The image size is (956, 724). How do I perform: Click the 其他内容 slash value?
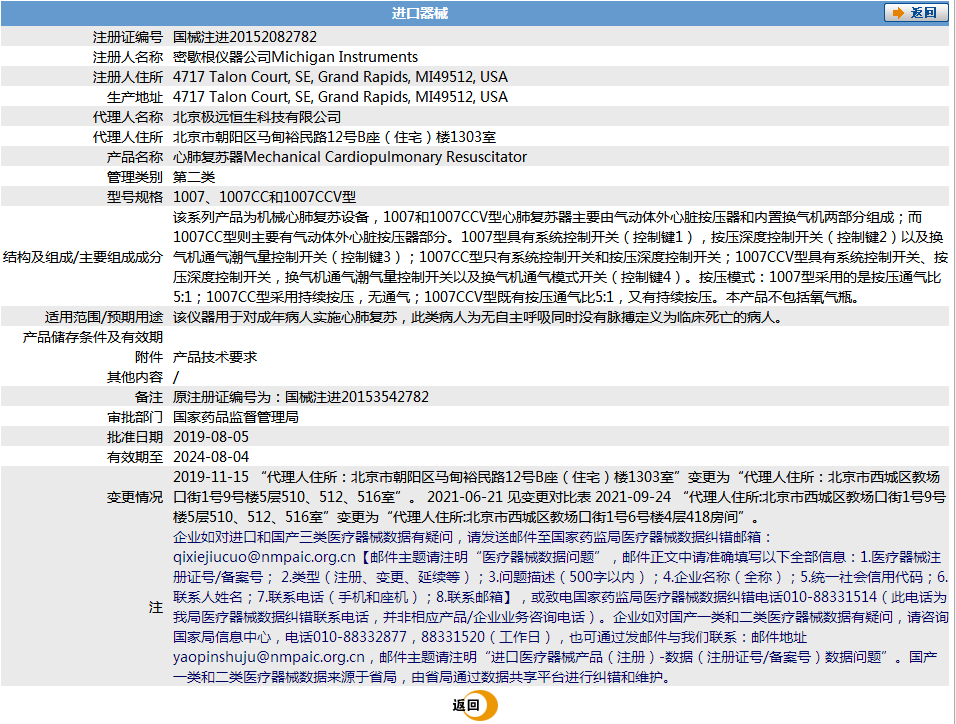click(176, 378)
